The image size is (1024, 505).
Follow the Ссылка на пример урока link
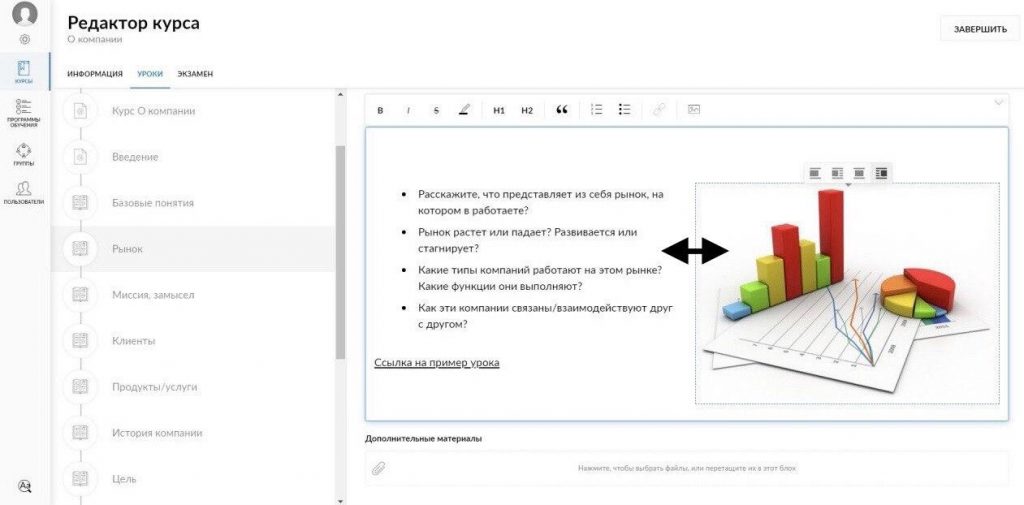pos(437,363)
